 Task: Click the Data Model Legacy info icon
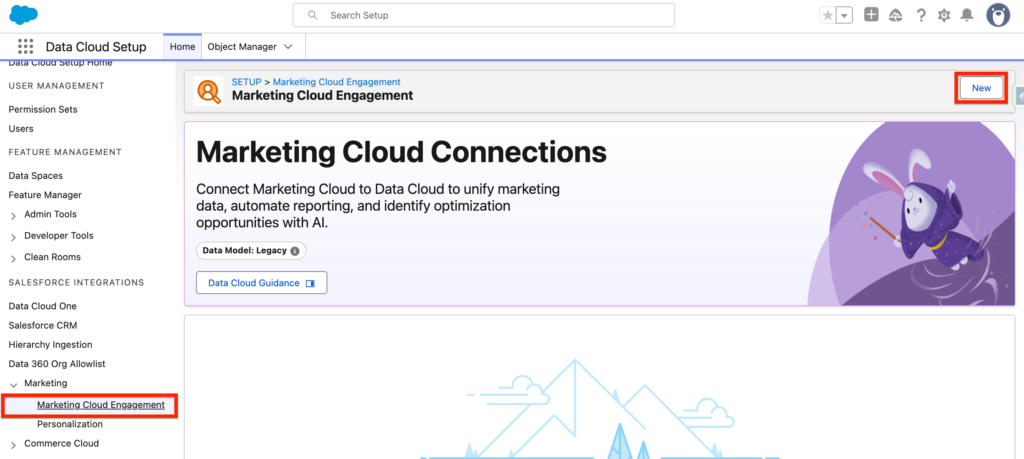point(295,251)
